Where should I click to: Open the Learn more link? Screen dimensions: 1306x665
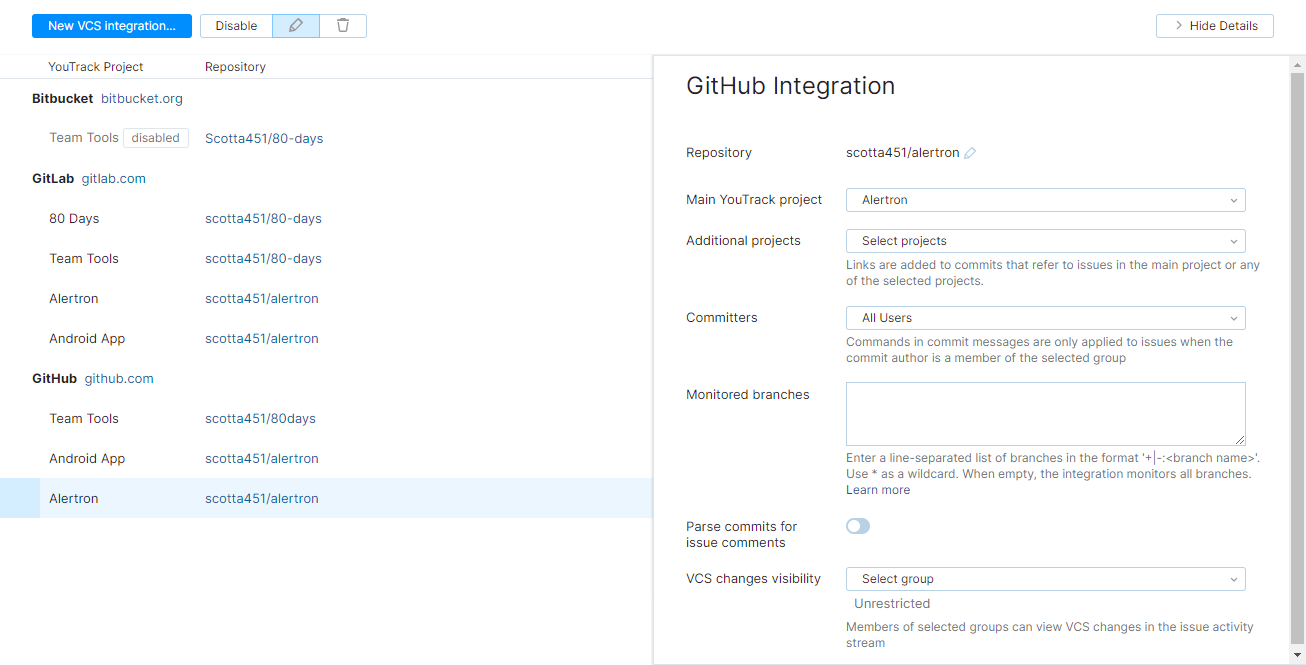(x=877, y=489)
